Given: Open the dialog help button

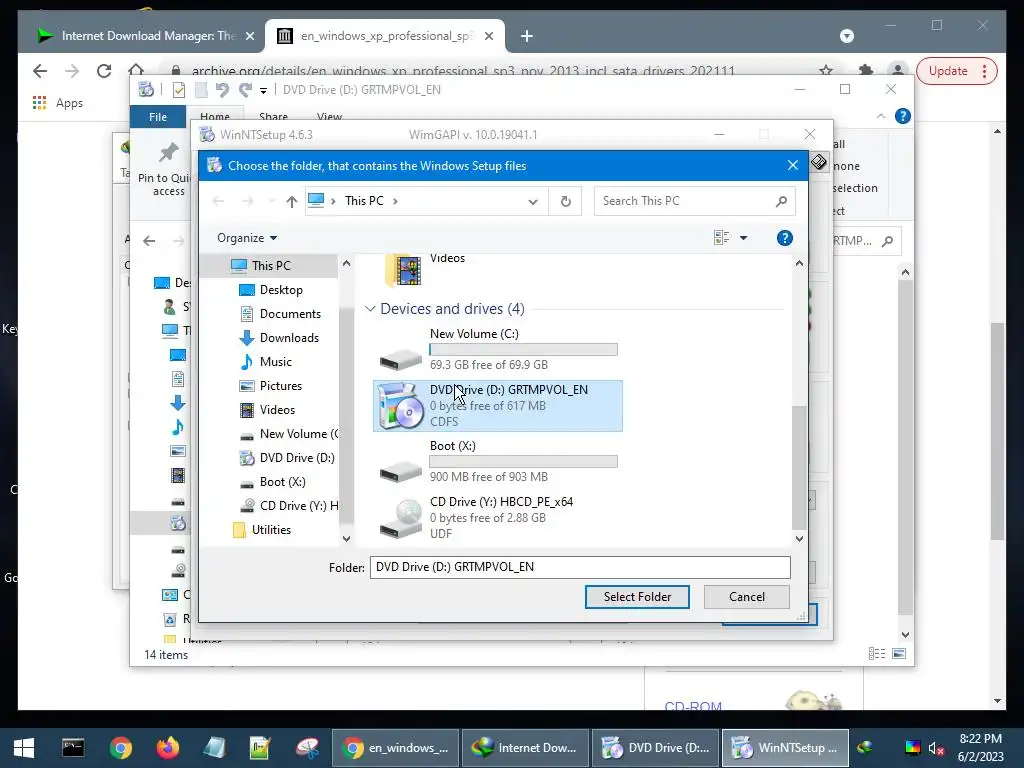Looking at the screenshot, I should 784,238.
